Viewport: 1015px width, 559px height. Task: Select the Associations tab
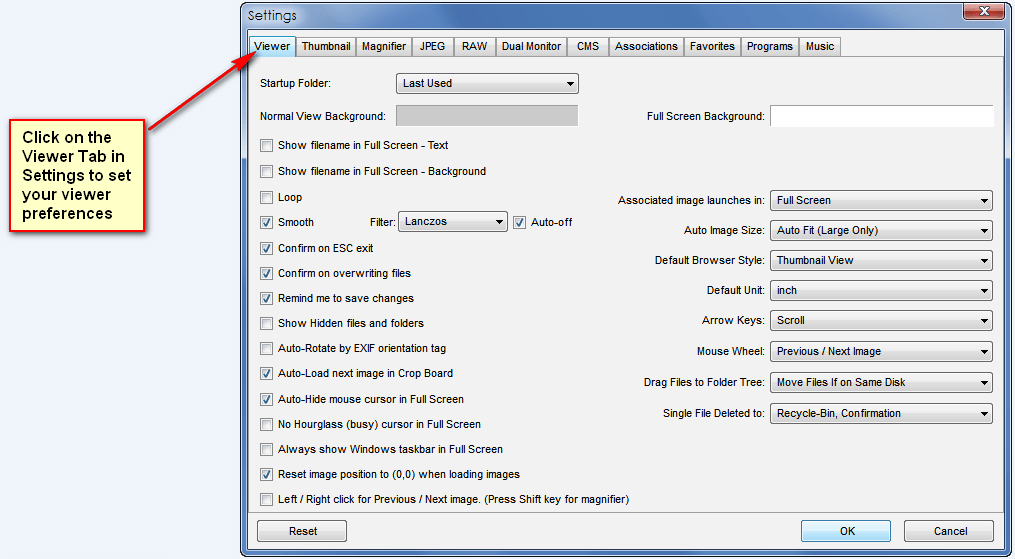point(646,46)
